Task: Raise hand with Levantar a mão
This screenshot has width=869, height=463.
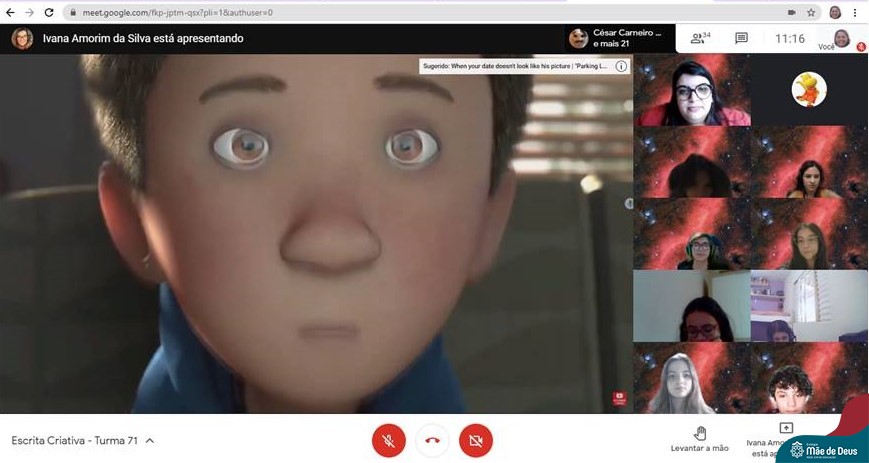Action: pos(699,438)
